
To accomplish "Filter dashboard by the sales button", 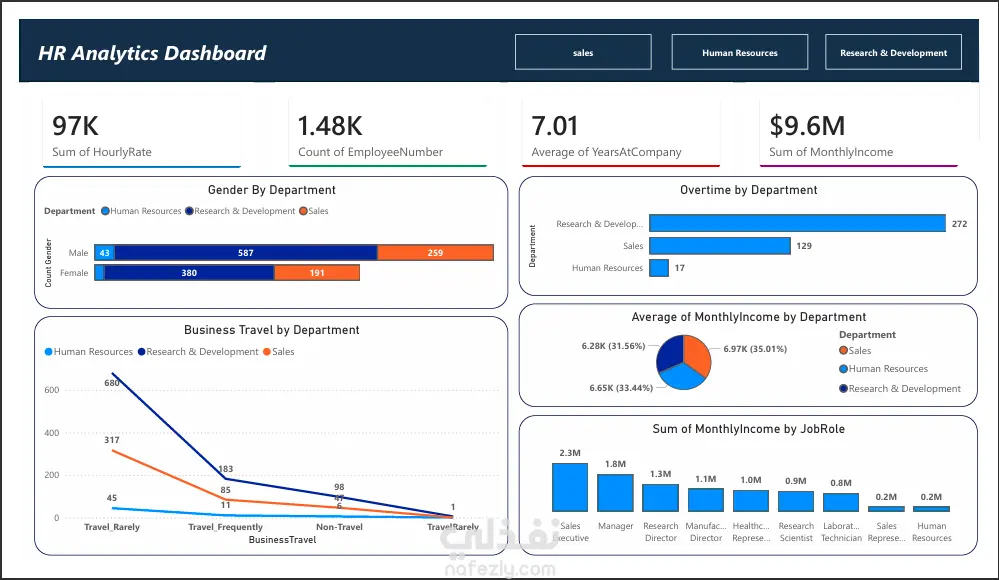I will point(583,52).
